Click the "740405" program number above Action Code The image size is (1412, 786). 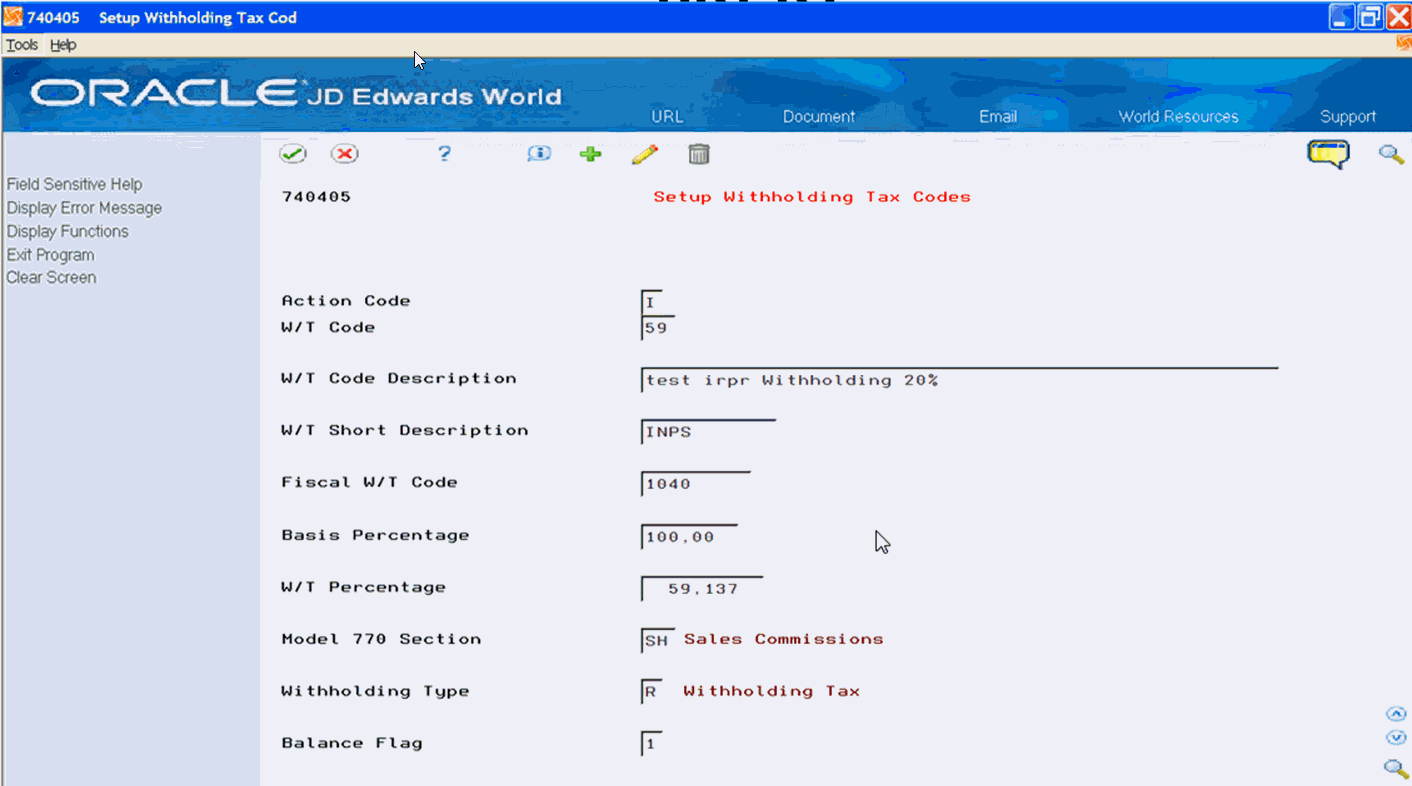pos(316,197)
